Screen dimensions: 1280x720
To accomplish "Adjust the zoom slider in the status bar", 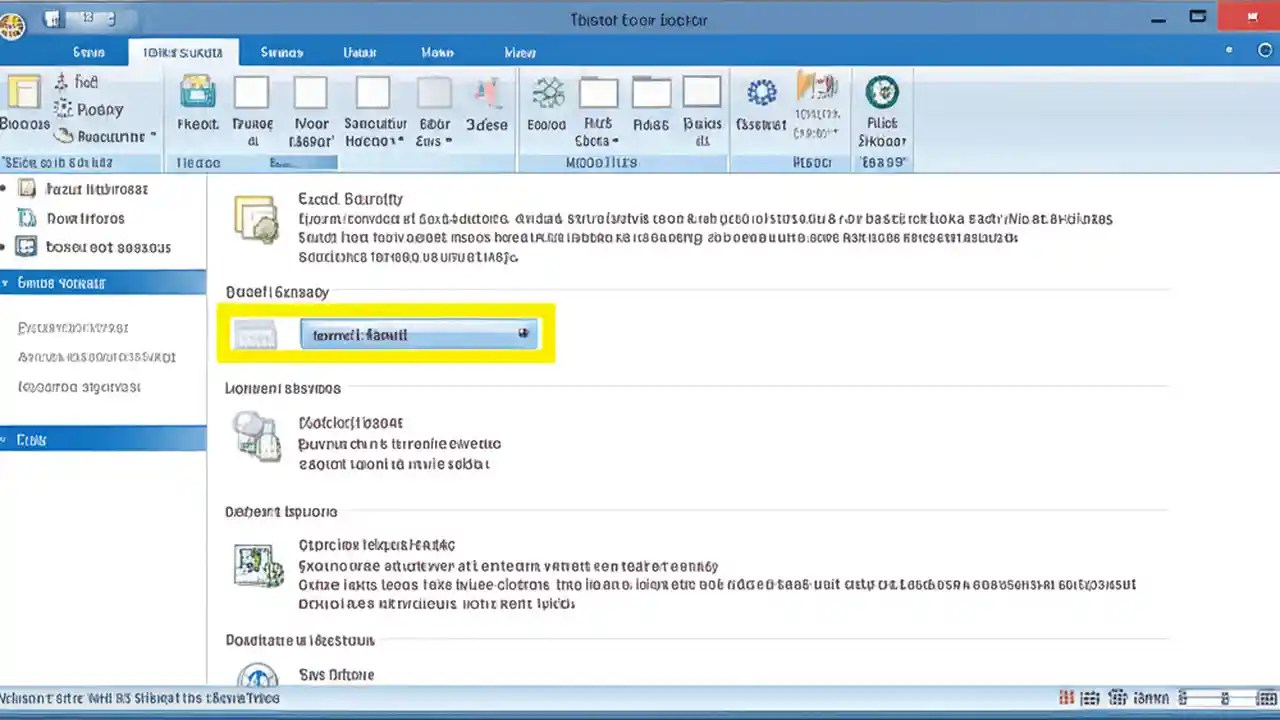I will point(1224,698).
